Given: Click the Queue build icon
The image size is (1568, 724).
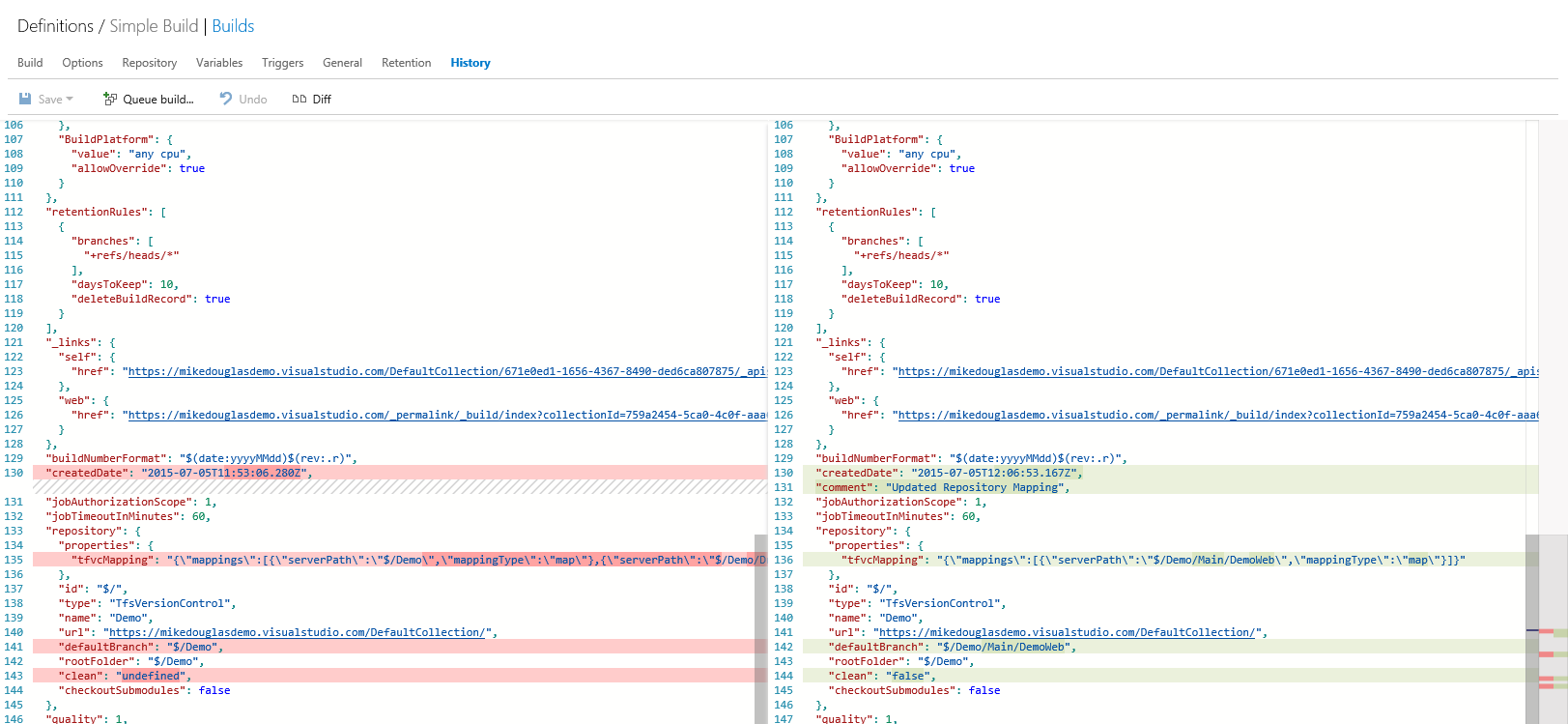Looking at the screenshot, I should coord(110,99).
